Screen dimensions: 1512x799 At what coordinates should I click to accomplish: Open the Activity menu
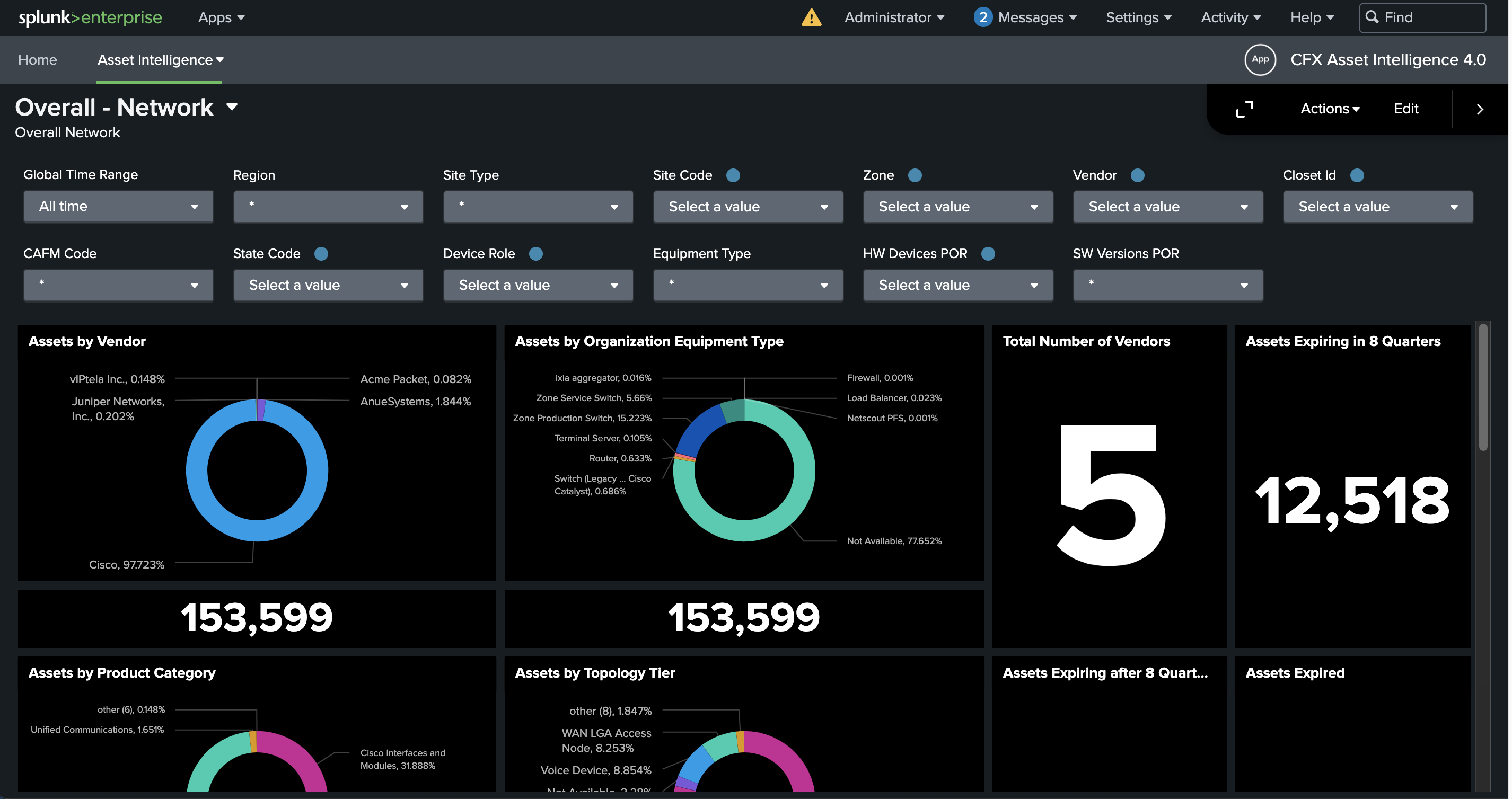point(1231,17)
